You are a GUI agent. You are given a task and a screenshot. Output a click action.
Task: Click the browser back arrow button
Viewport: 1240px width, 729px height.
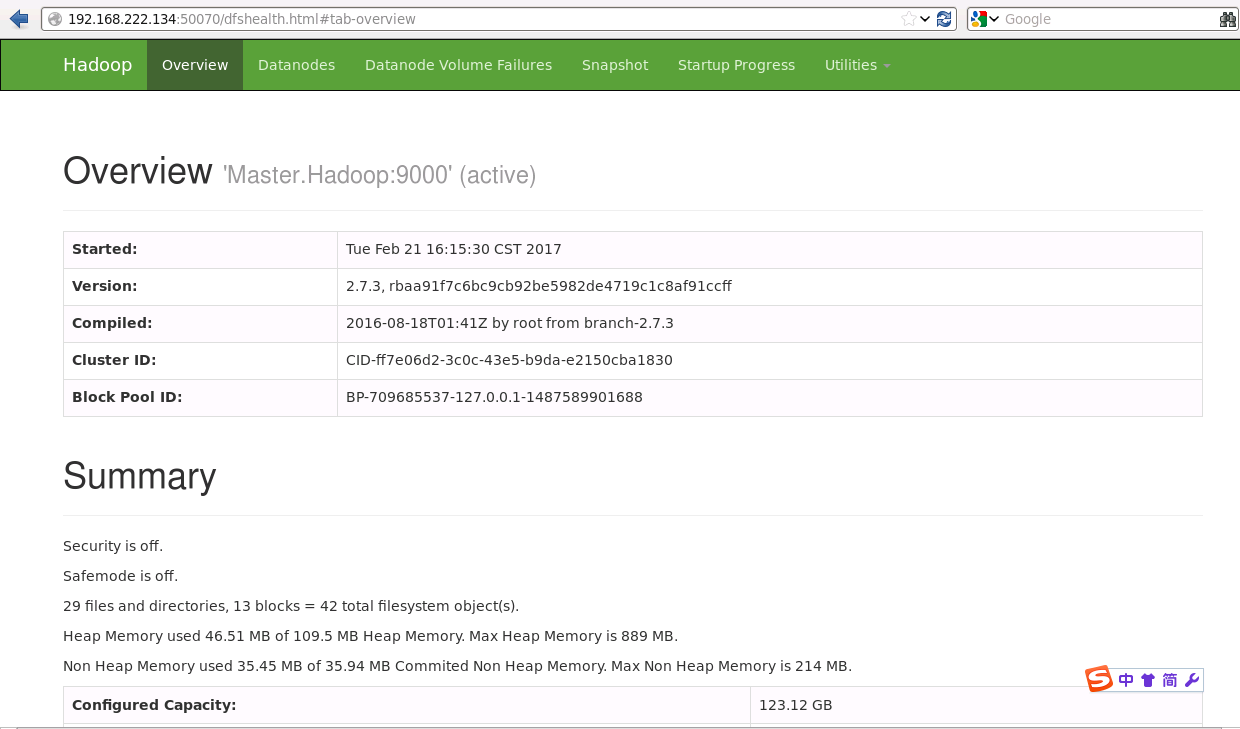19,19
